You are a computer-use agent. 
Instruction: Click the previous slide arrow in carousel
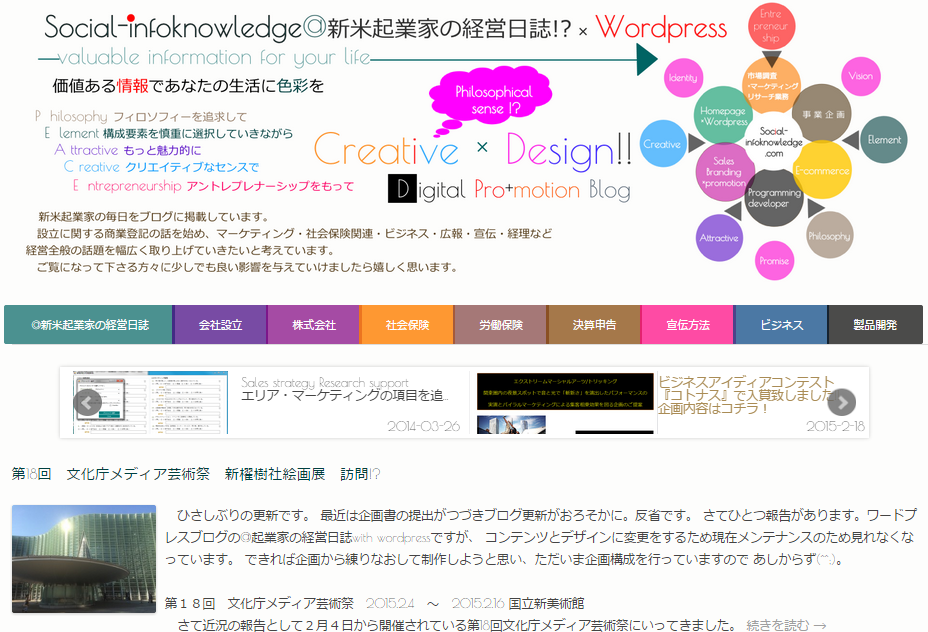pyautogui.click(x=88, y=403)
